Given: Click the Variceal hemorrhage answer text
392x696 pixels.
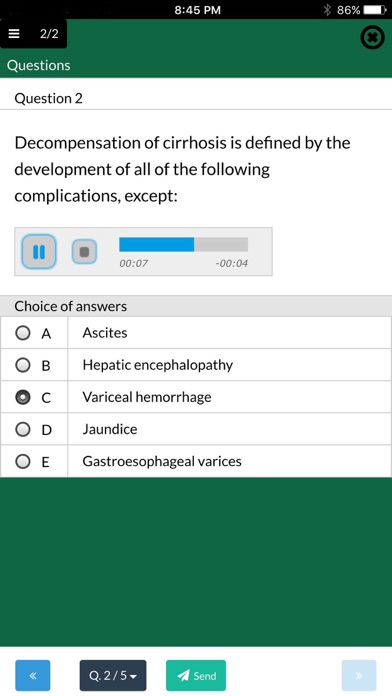Looking at the screenshot, I should [147, 397].
